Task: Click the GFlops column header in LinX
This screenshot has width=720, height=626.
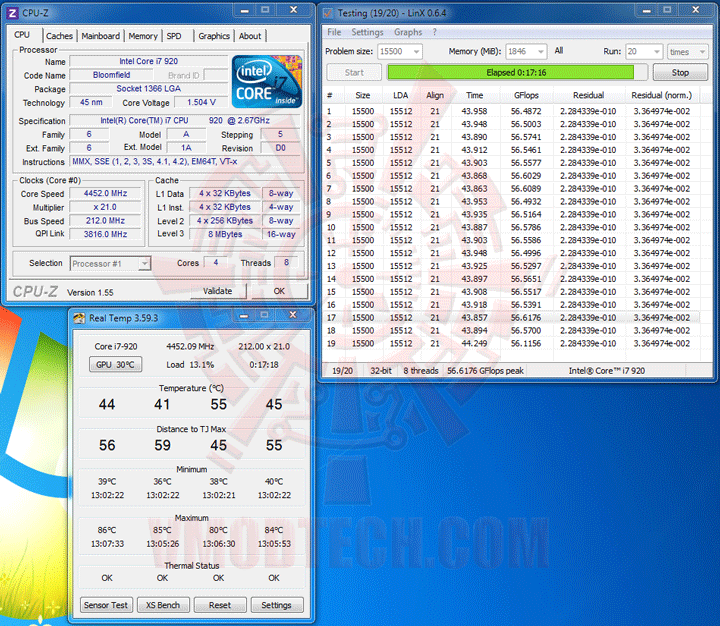Action: [526, 95]
